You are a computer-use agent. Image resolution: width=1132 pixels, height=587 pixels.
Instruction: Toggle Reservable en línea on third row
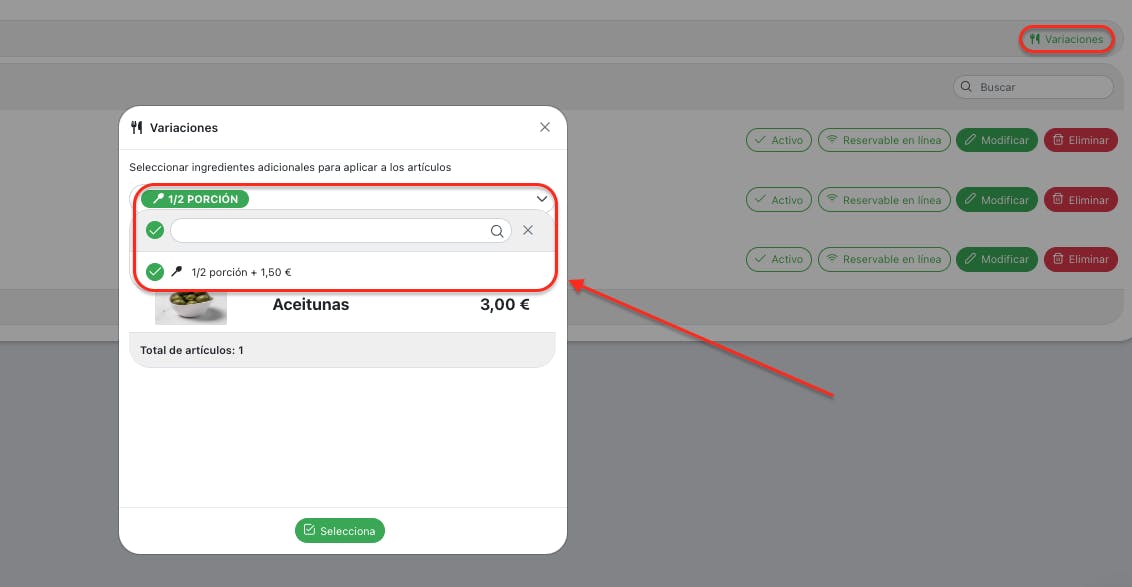click(884, 259)
